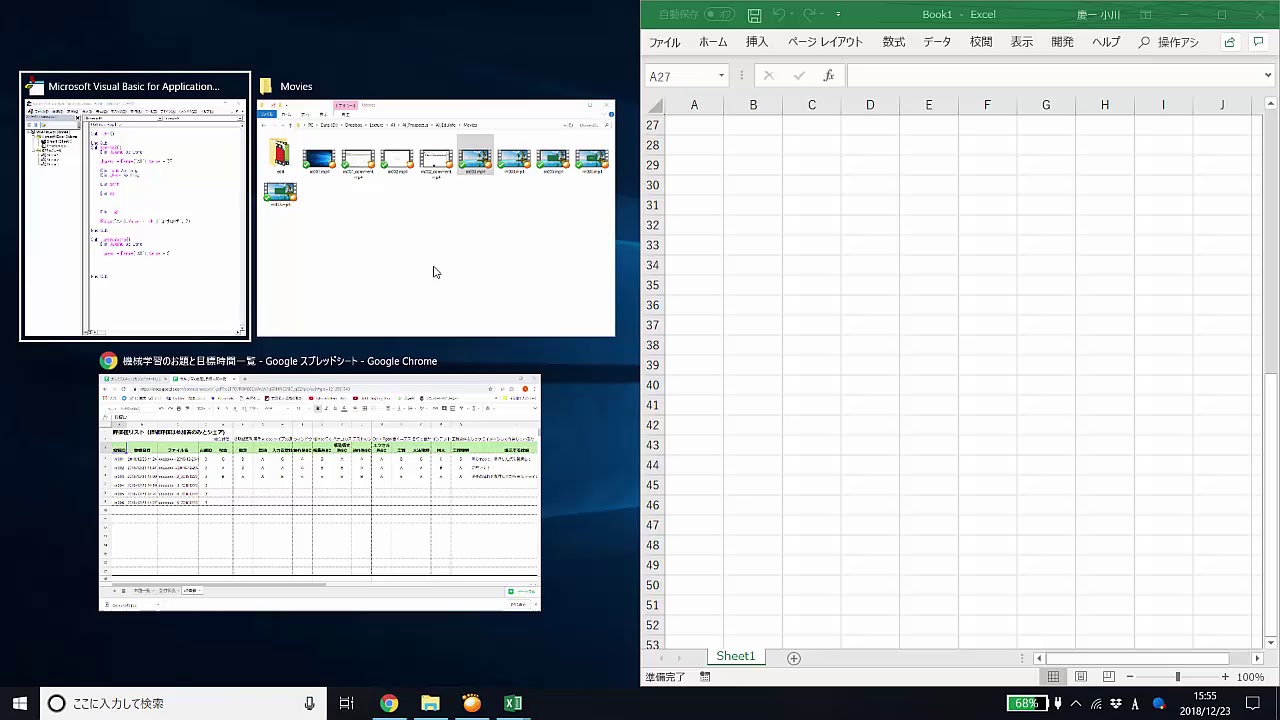Open the 挿入 (Insert) ribbon tab
This screenshot has height=720, width=1280.
click(x=757, y=42)
